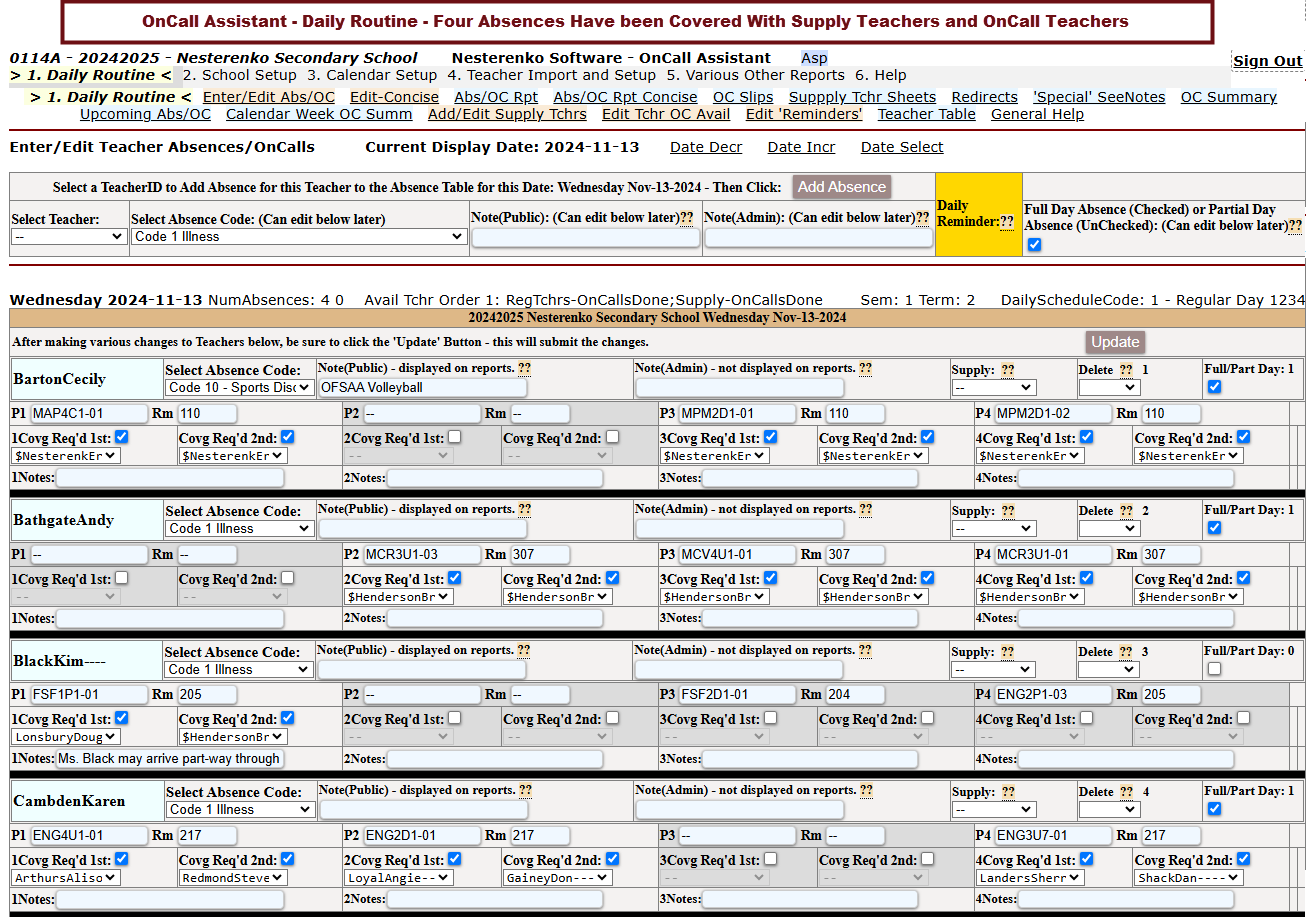Click the OFSAA Volleyball public note field
This screenshot has height=917, width=1310.
click(x=422, y=388)
